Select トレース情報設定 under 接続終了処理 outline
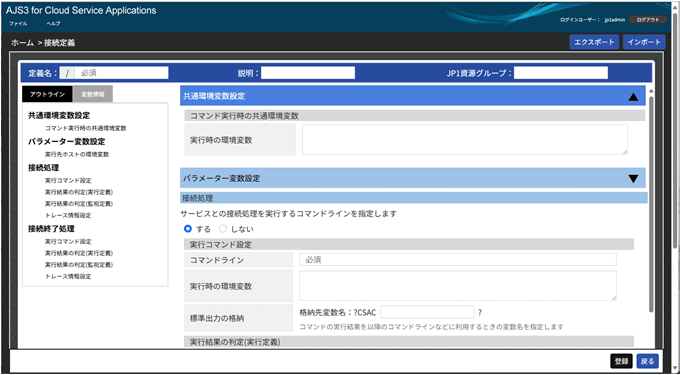Viewport: 681px width, 375px height. click(x=68, y=276)
